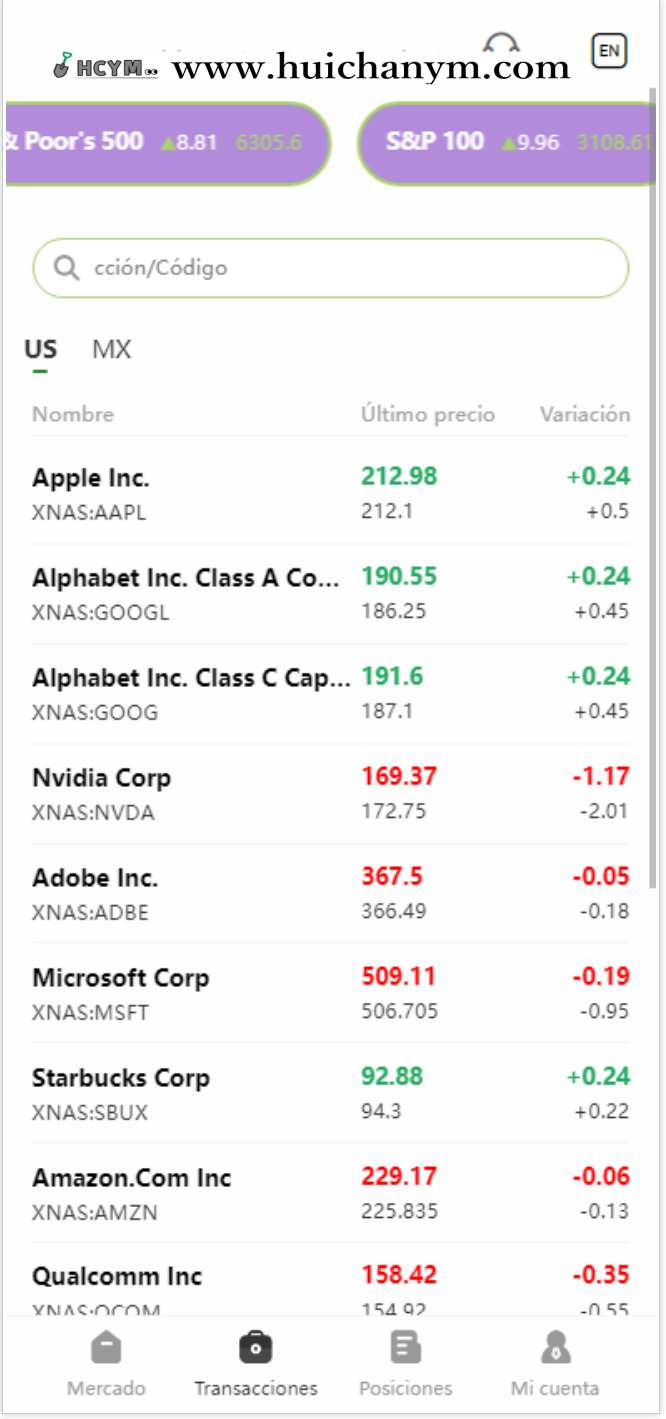Image resolution: width=666 pixels, height=1419 pixels.
Task: Sort by the Nombre column header
Action: click(73, 414)
